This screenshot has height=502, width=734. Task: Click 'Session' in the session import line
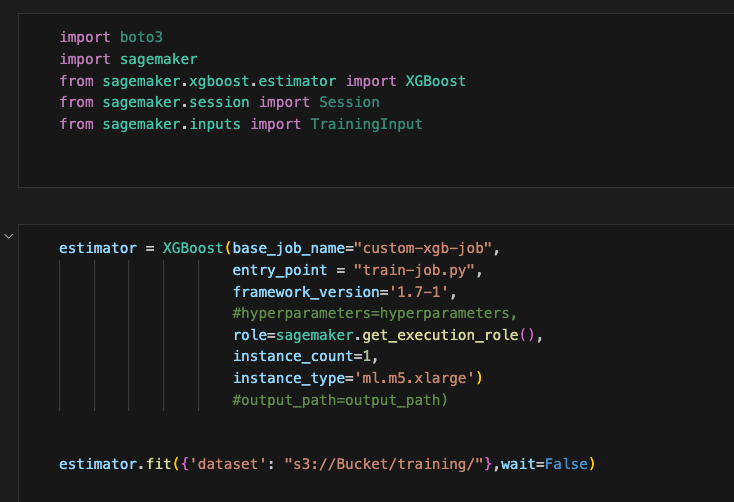coord(349,102)
